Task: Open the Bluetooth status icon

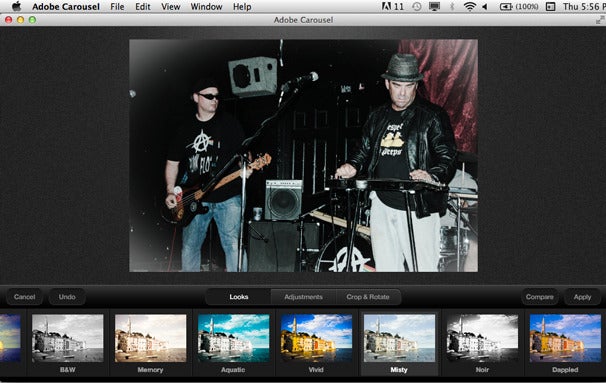Action: [452, 7]
